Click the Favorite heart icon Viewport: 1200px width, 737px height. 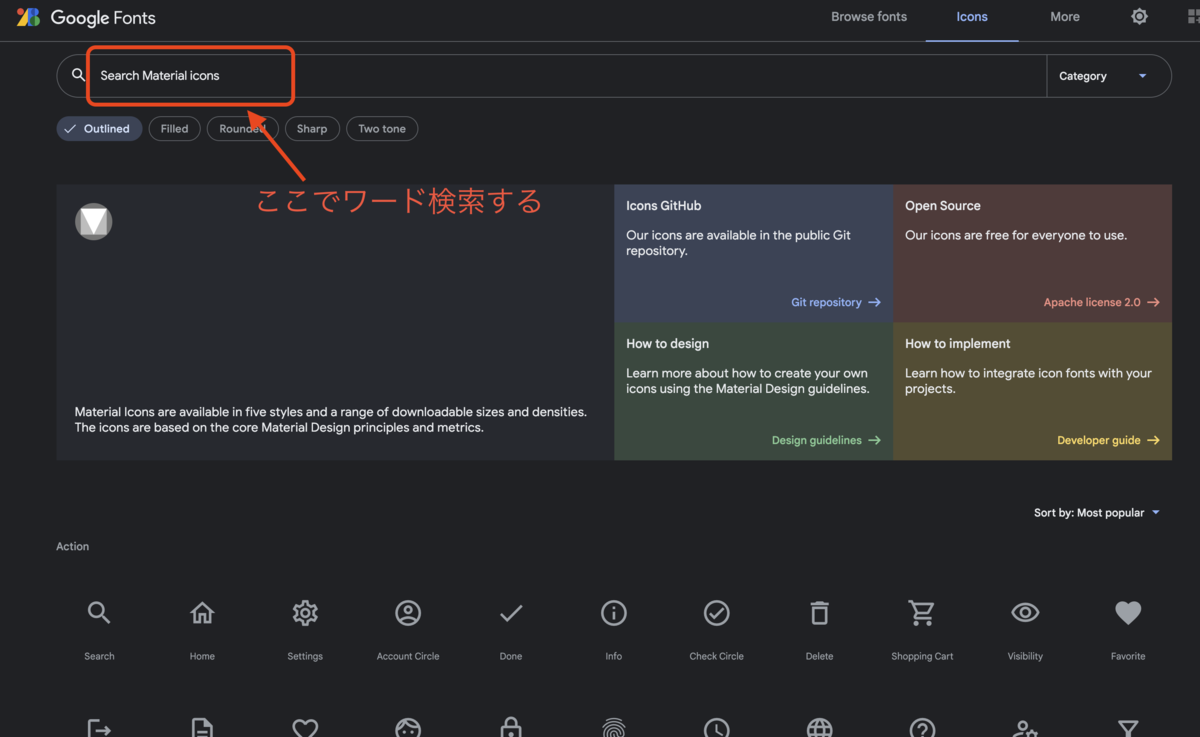(x=1128, y=613)
